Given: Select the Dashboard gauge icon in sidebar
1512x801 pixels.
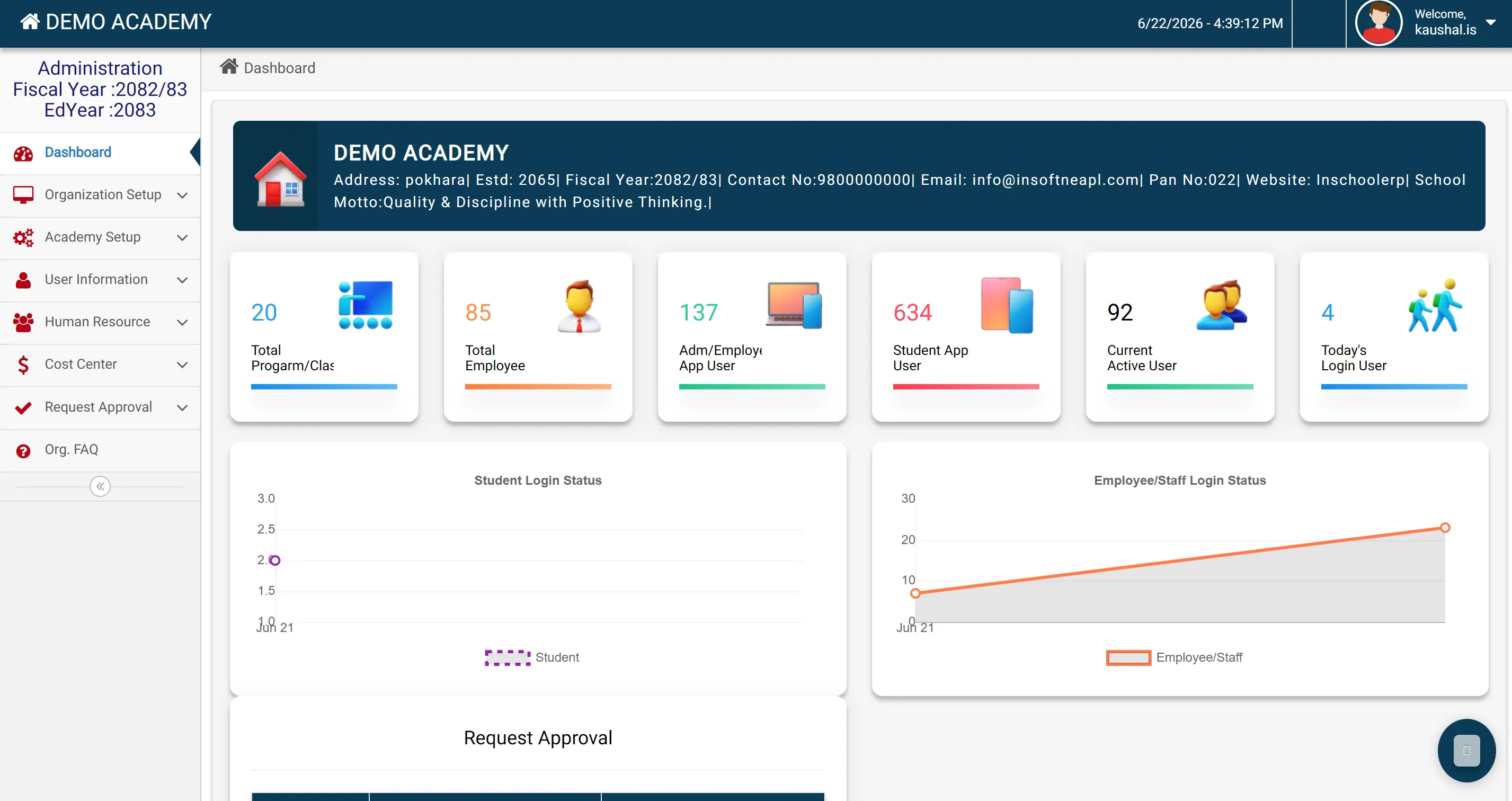Looking at the screenshot, I should pyautogui.click(x=23, y=153).
